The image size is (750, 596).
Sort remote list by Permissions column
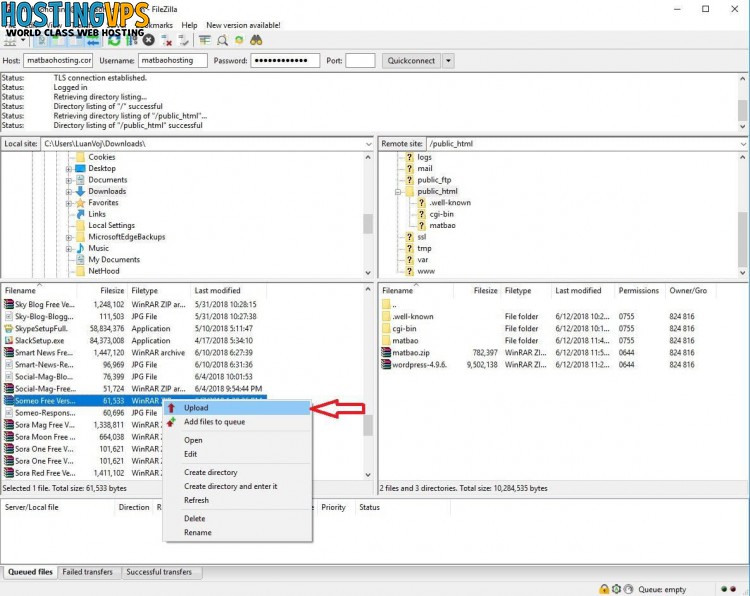click(639, 290)
